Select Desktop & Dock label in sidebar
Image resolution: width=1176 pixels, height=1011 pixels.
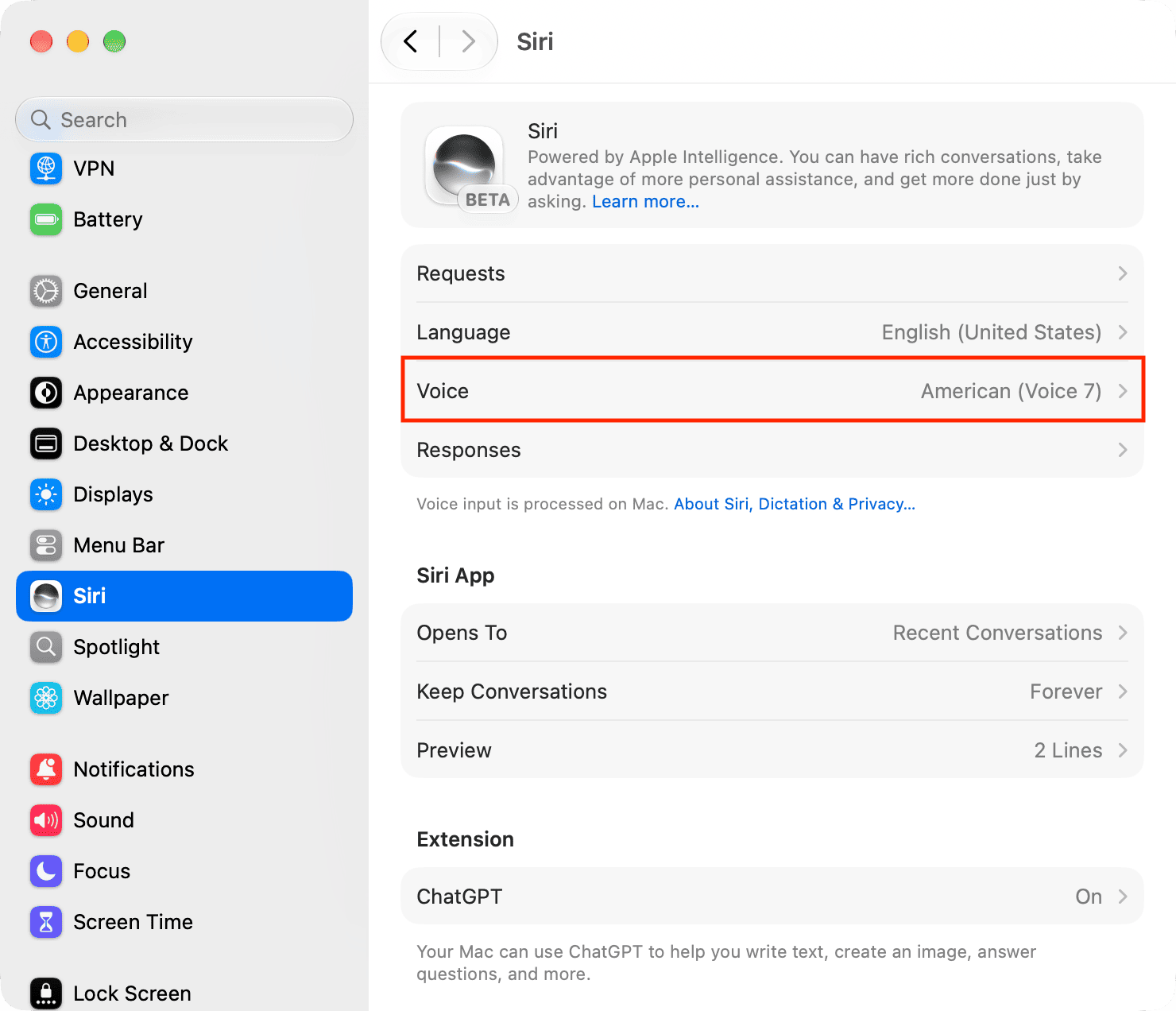coord(151,444)
